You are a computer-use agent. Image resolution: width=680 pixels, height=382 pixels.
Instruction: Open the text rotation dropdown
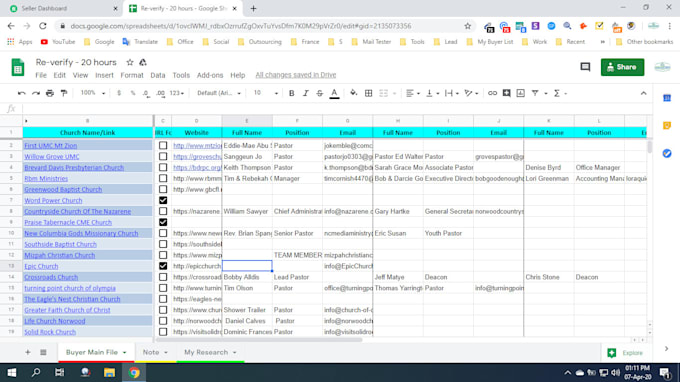coord(471,93)
